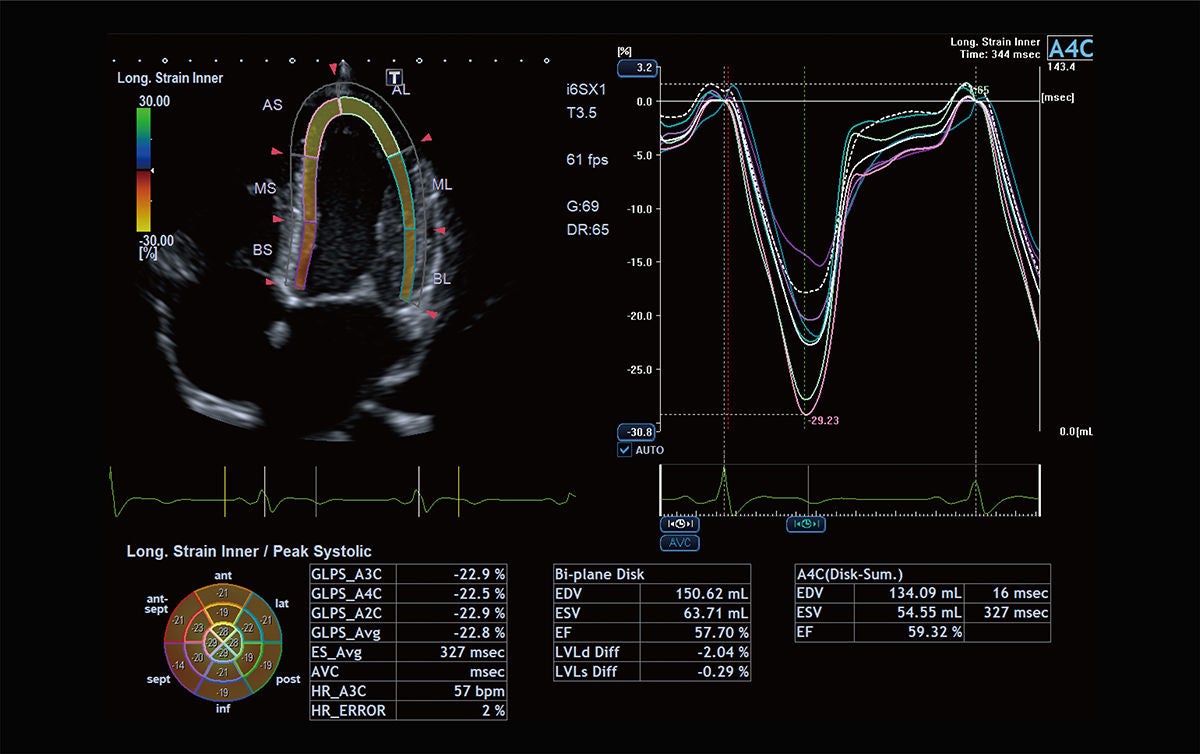
Task: Click Bi-plane EF value 57.70 %
Action: (x=720, y=633)
